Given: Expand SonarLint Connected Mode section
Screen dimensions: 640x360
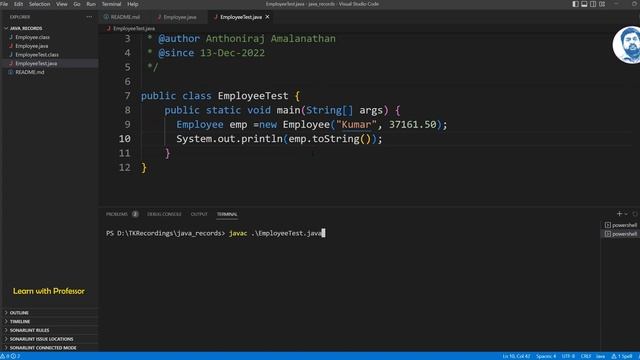Looking at the screenshot, I should click(x=49, y=348).
